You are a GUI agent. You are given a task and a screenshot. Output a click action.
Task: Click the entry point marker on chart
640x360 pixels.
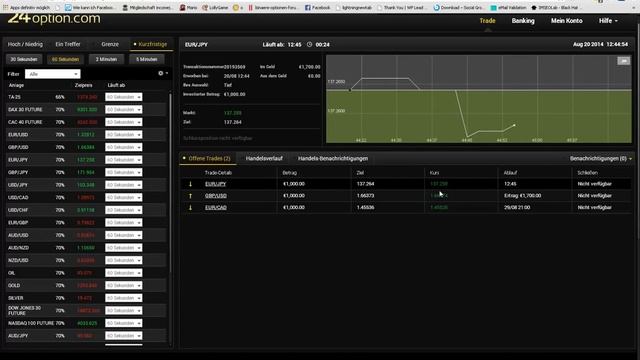(x=350, y=90)
